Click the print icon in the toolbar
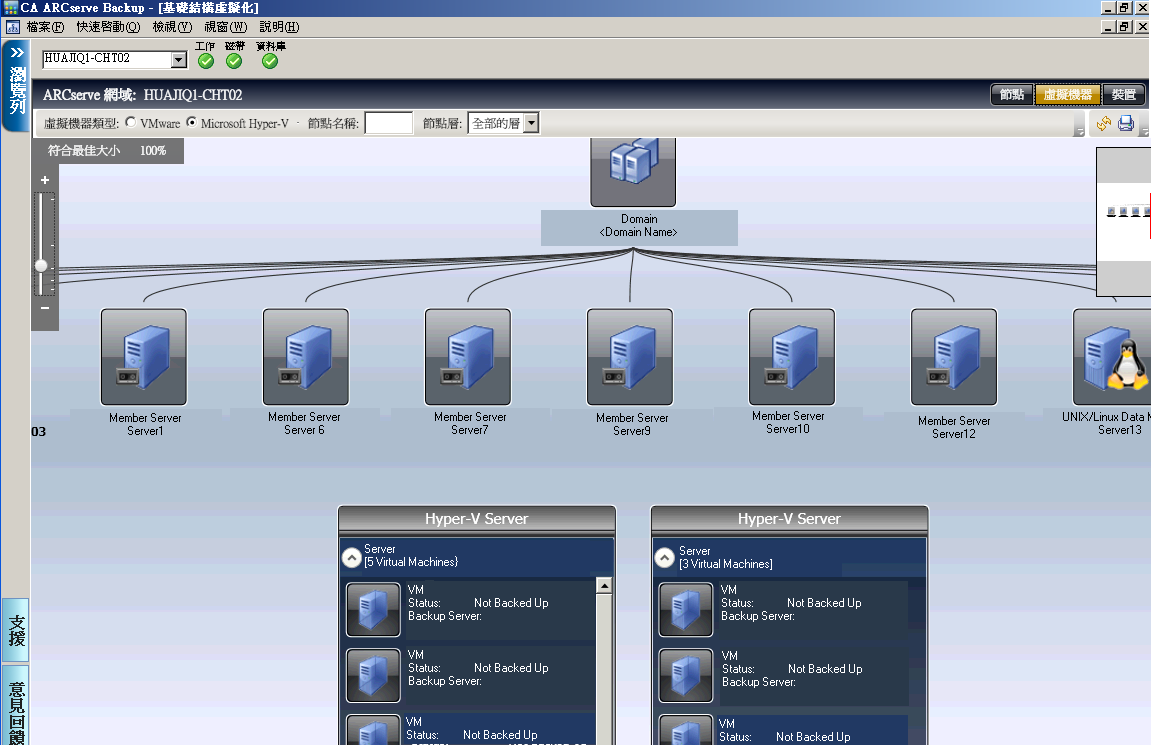Viewport: 1151px width, 745px height. coord(1126,124)
